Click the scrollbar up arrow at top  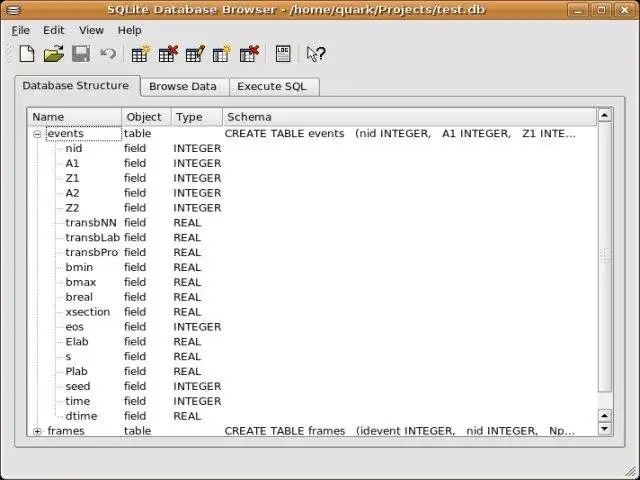(604, 115)
